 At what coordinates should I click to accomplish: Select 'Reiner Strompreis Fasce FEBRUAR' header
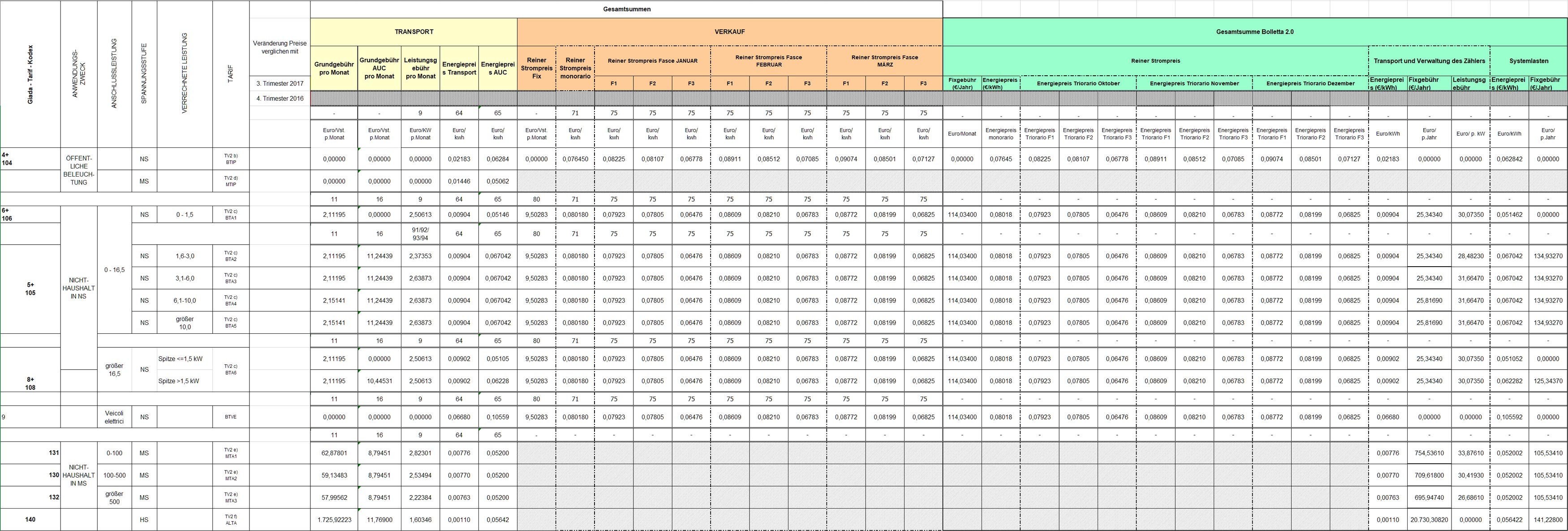click(768, 61)
